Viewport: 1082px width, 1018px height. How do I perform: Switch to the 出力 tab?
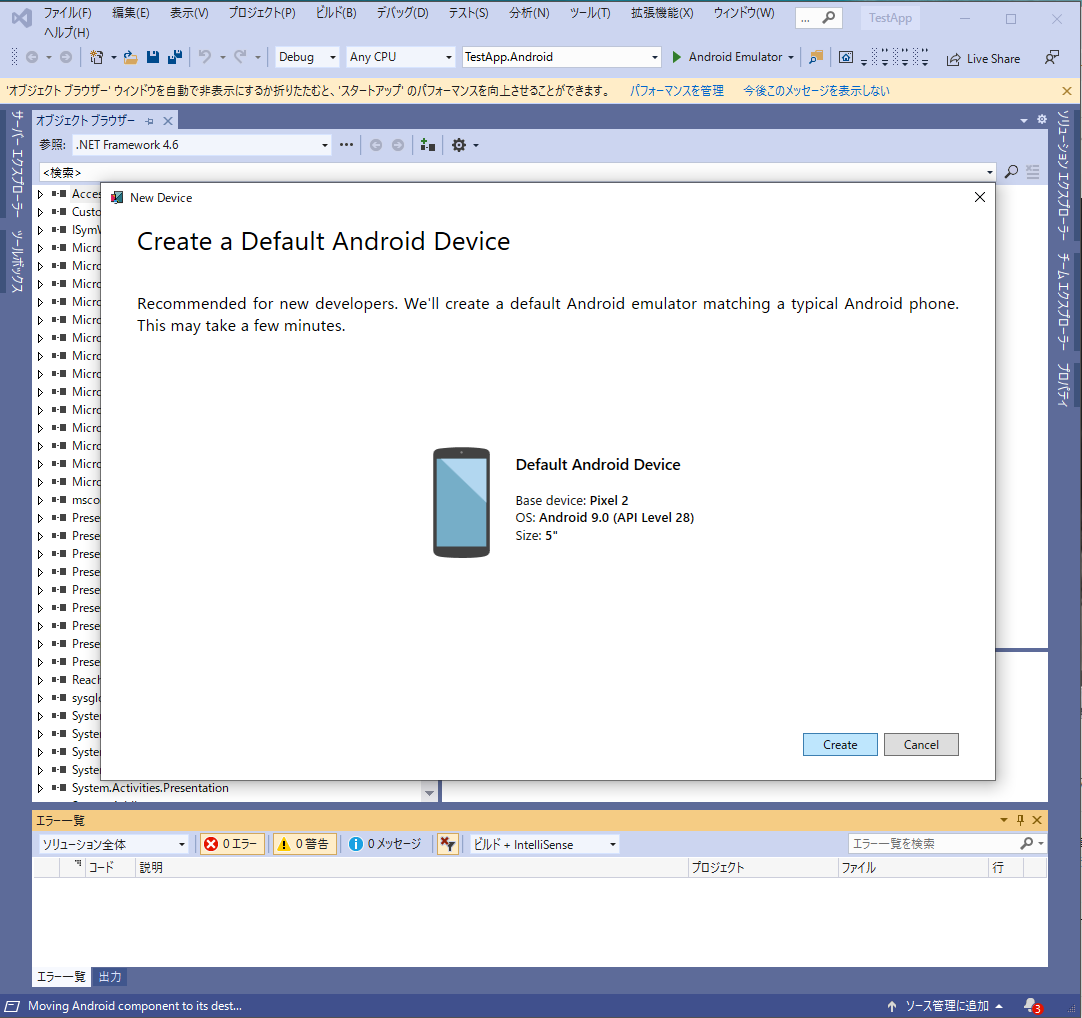tap(109, 977)
